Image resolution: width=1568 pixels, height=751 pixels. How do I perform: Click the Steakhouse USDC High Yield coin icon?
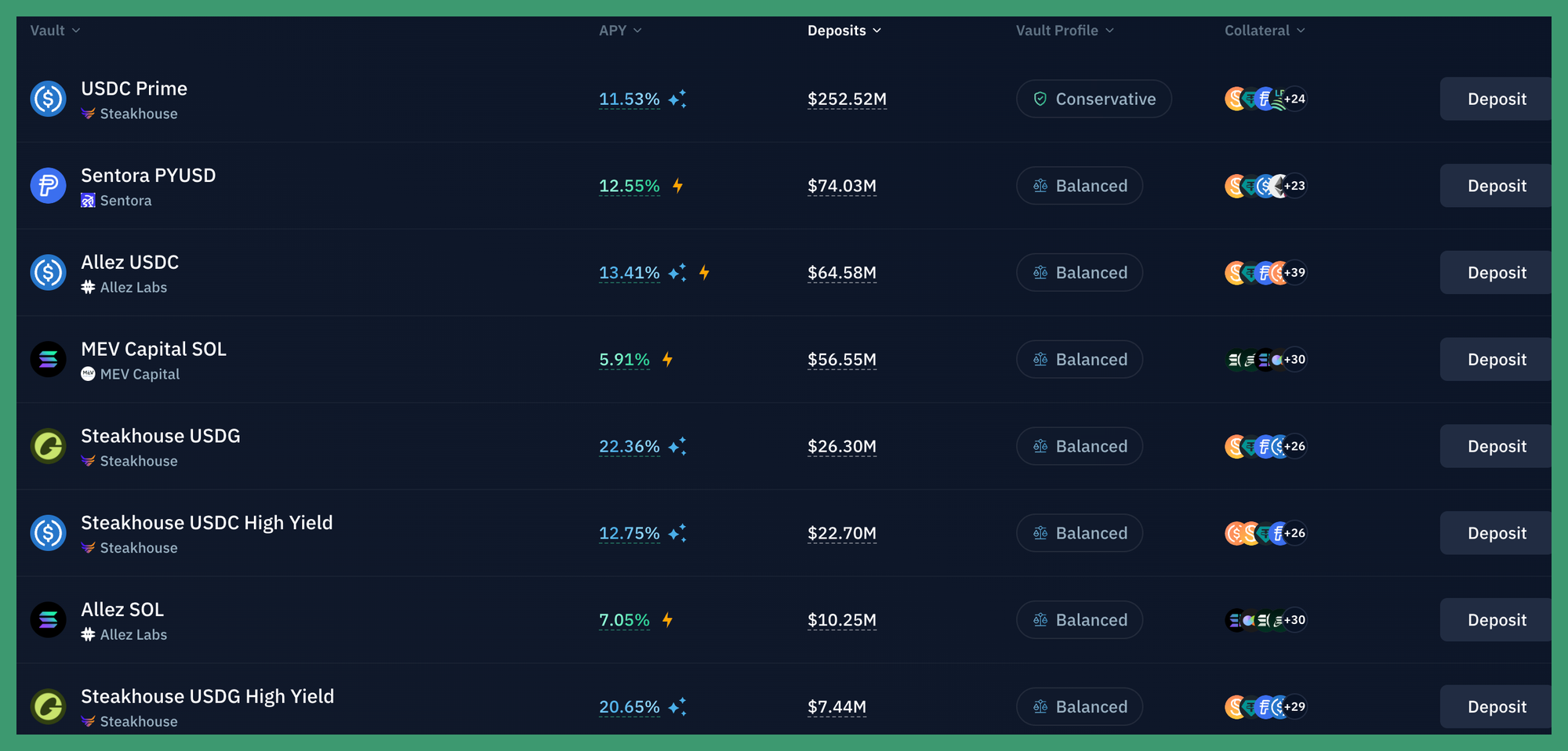(x=48, y=533)
